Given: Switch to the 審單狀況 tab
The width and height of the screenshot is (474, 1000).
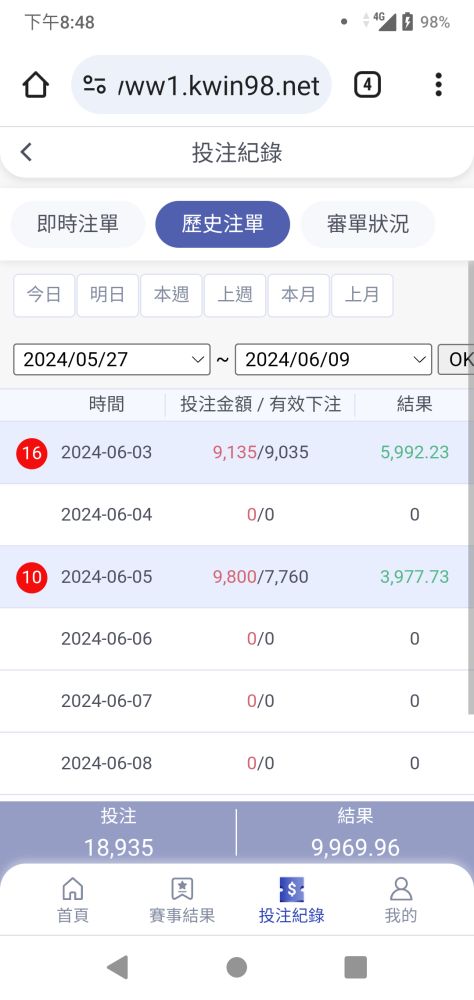Looking at the screenshot, I should point(368,224).
